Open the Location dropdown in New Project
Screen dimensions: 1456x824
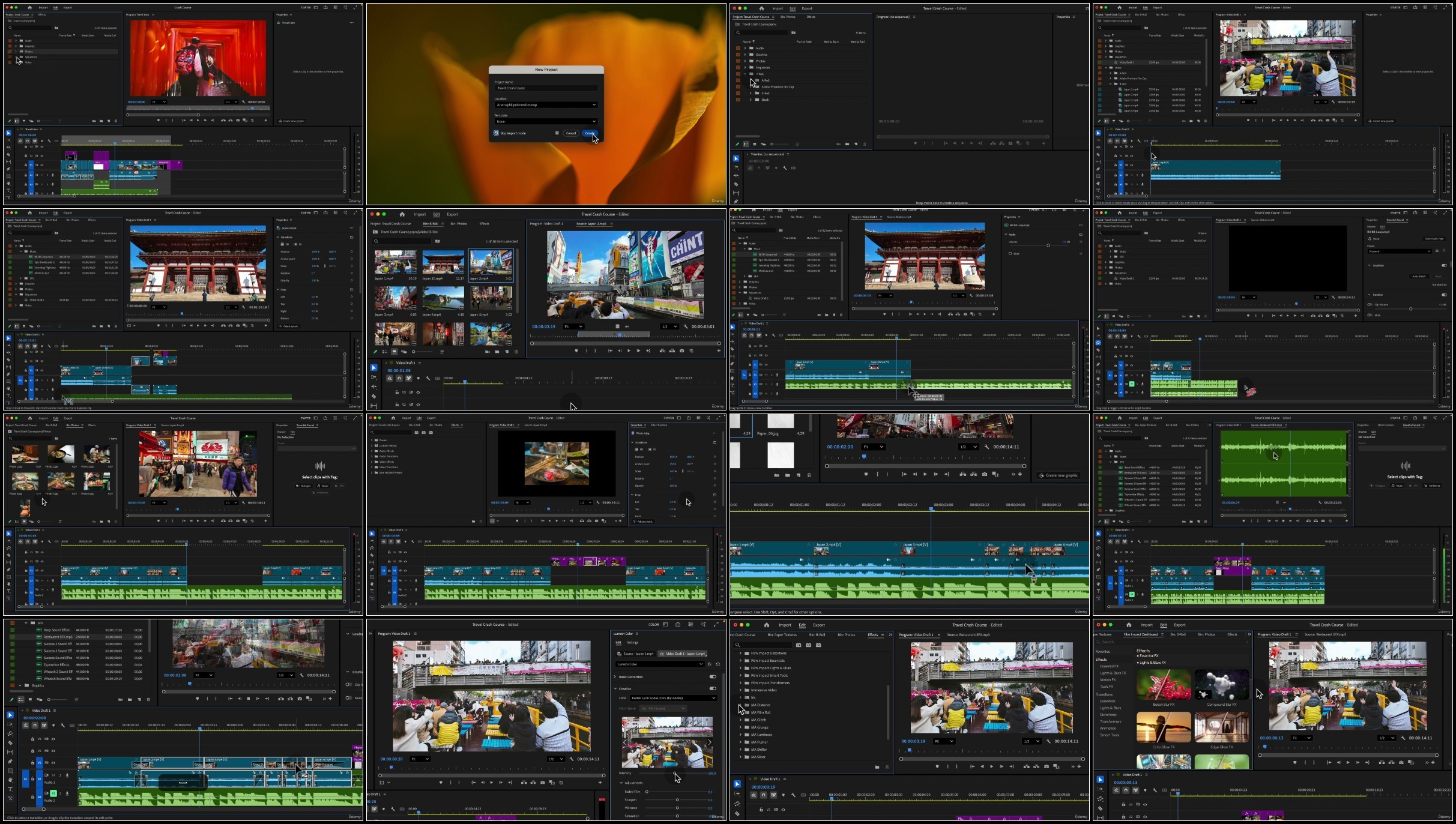tap(546, 105)
